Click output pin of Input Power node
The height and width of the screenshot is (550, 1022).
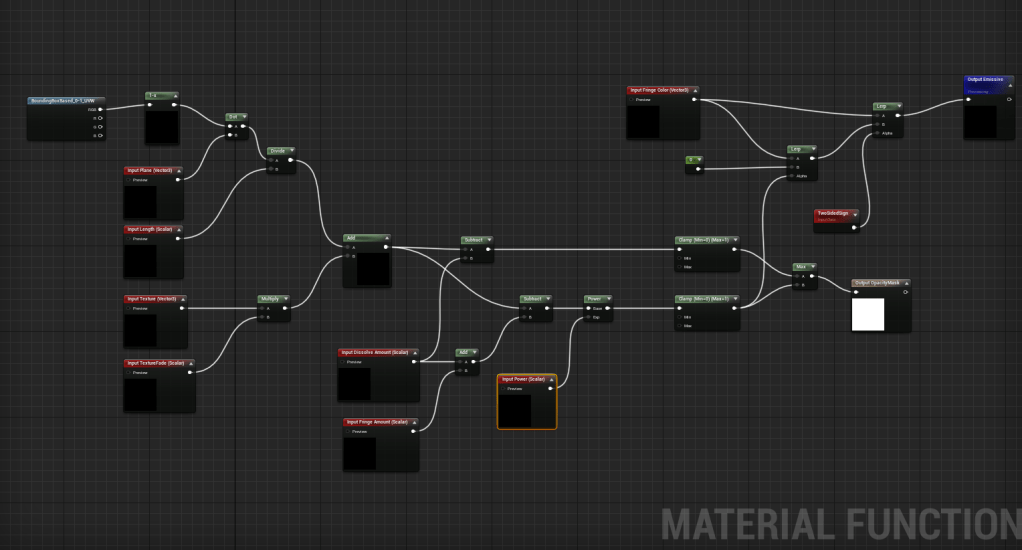(551, 389)
